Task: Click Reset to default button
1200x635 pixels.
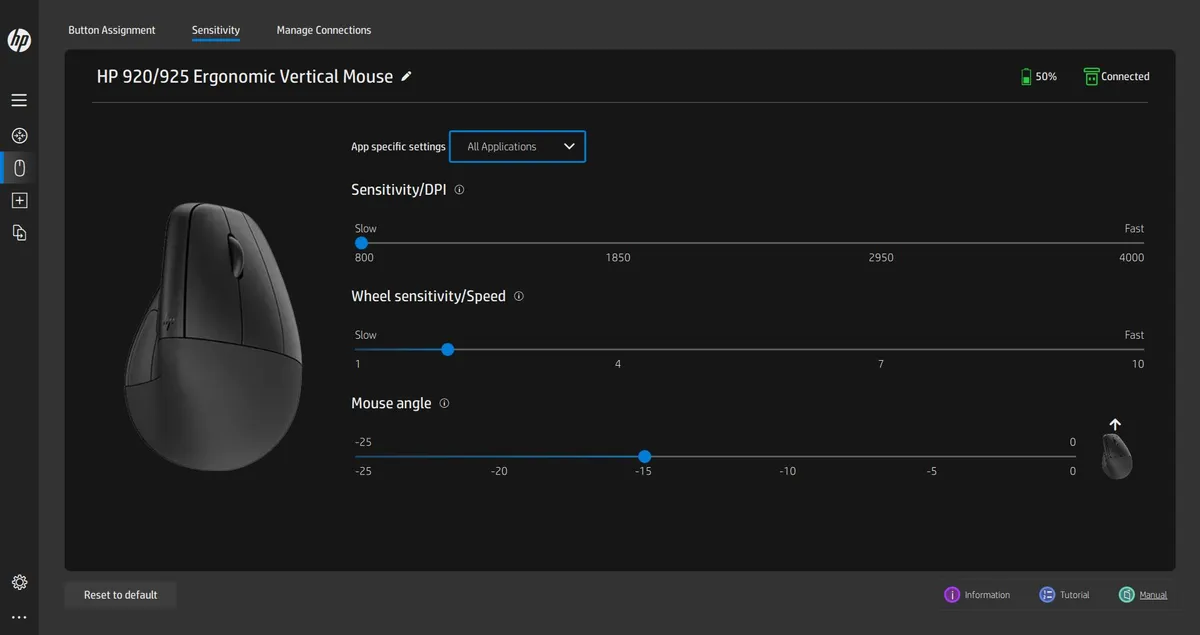Action: coord(120,595)
